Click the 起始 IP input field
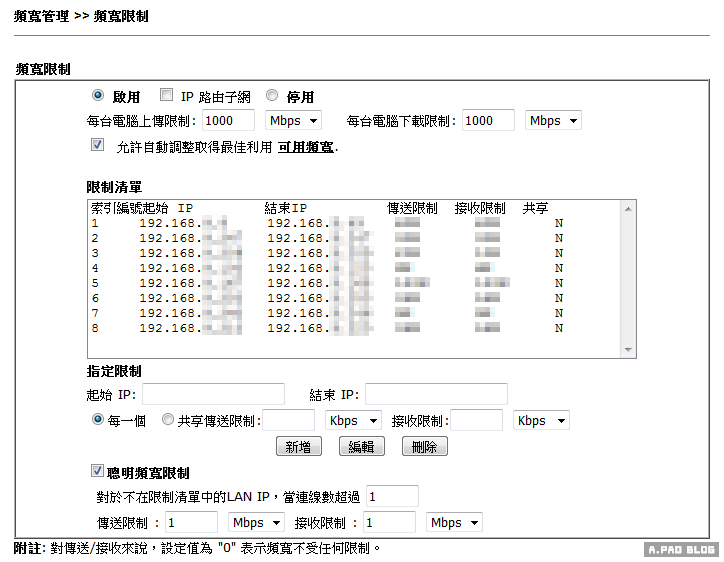724x562 pixels. coord(213,394)
